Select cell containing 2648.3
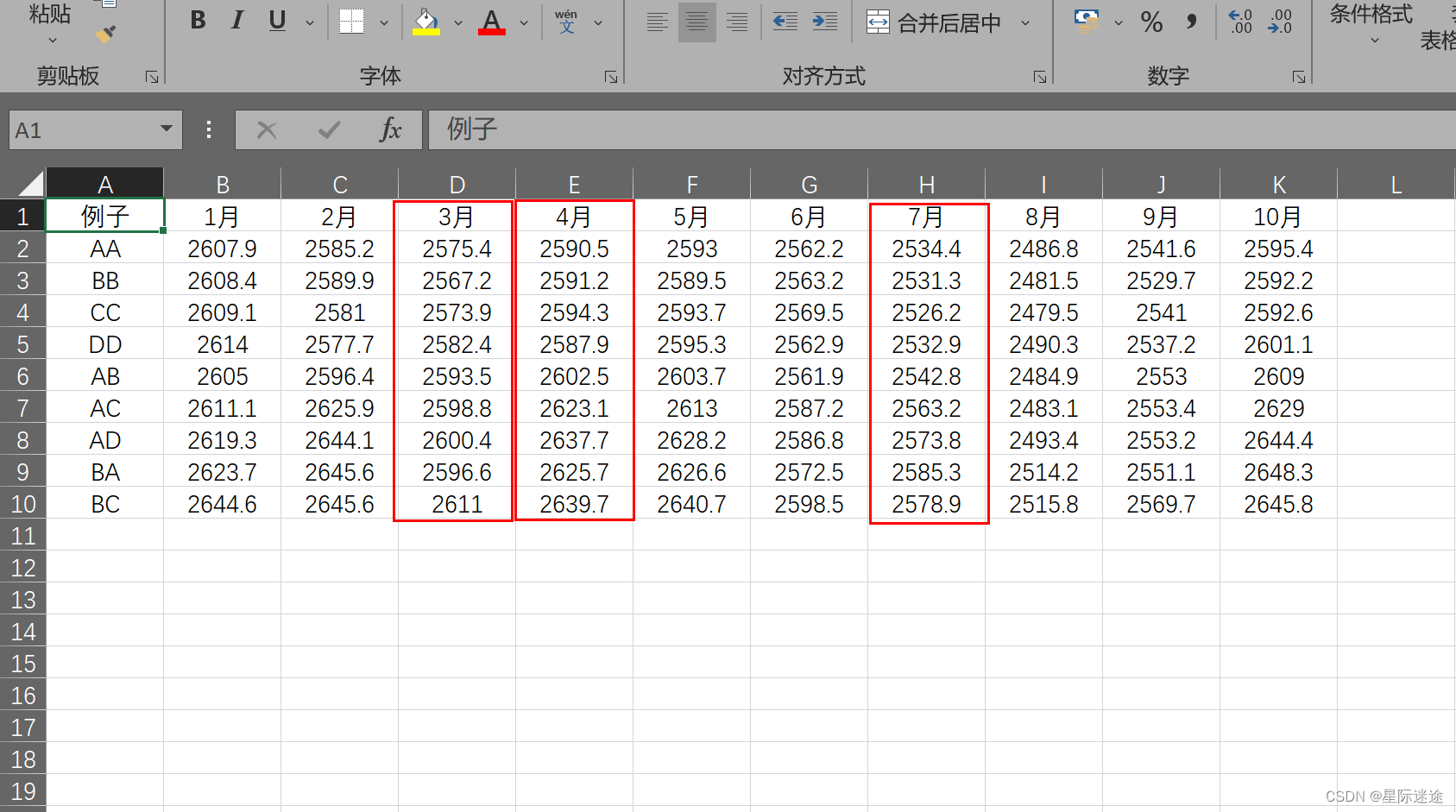The width and height of the screenshot is (1456, 812). point(1278,472)
